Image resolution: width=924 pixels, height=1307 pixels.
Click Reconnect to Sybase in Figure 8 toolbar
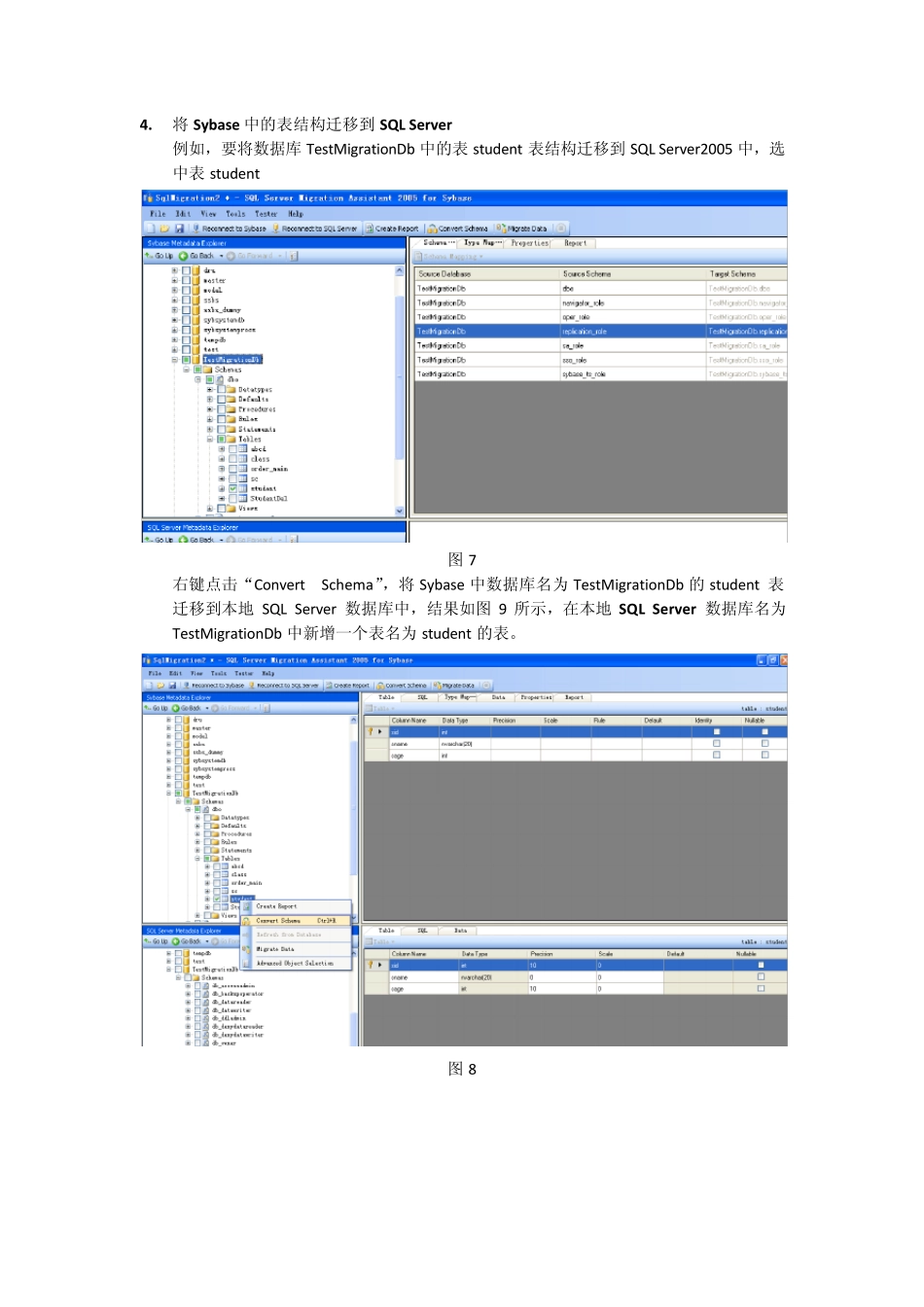point(213,685)
